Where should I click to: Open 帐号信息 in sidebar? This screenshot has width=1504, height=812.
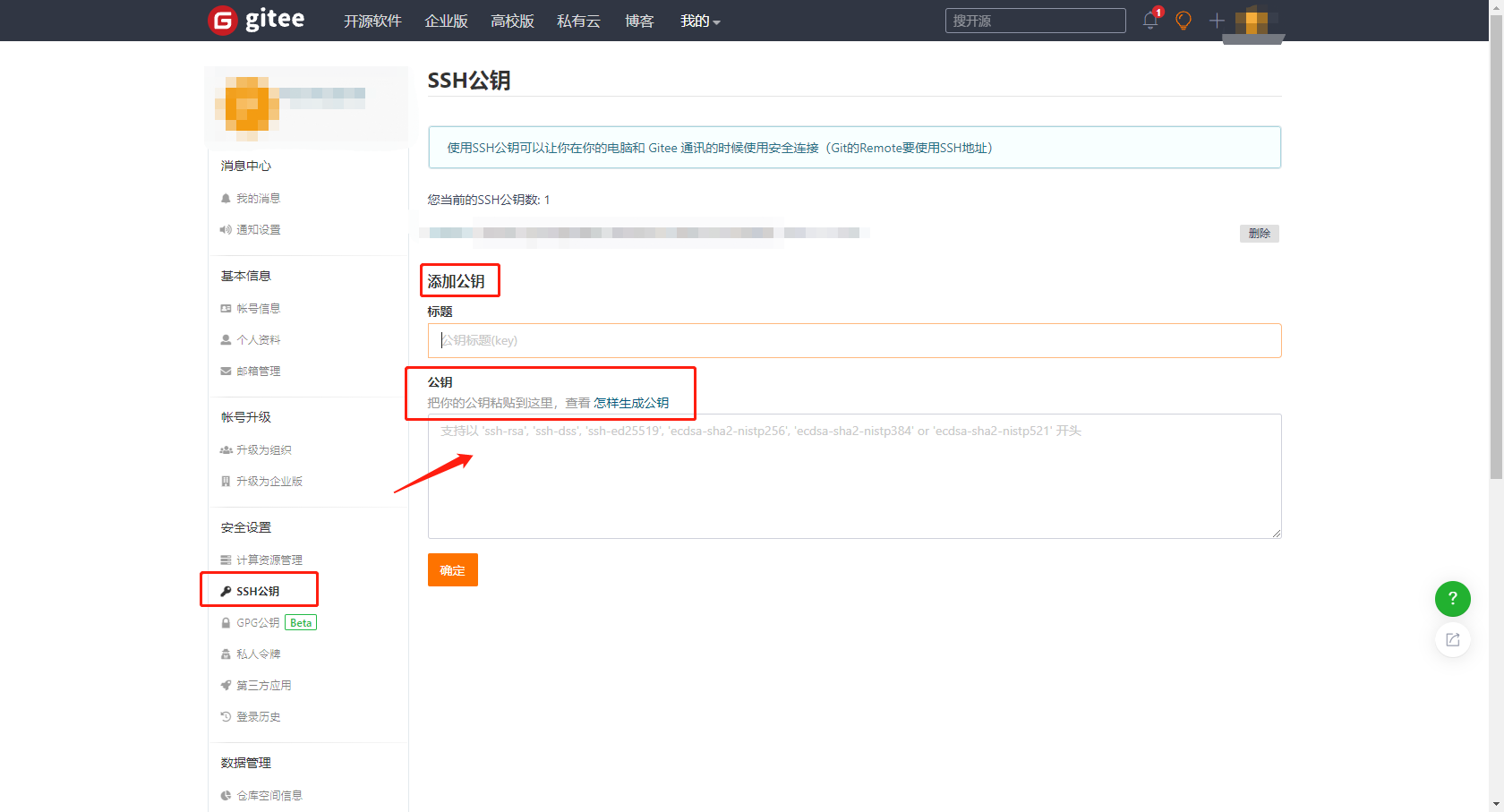coord(250,309)
